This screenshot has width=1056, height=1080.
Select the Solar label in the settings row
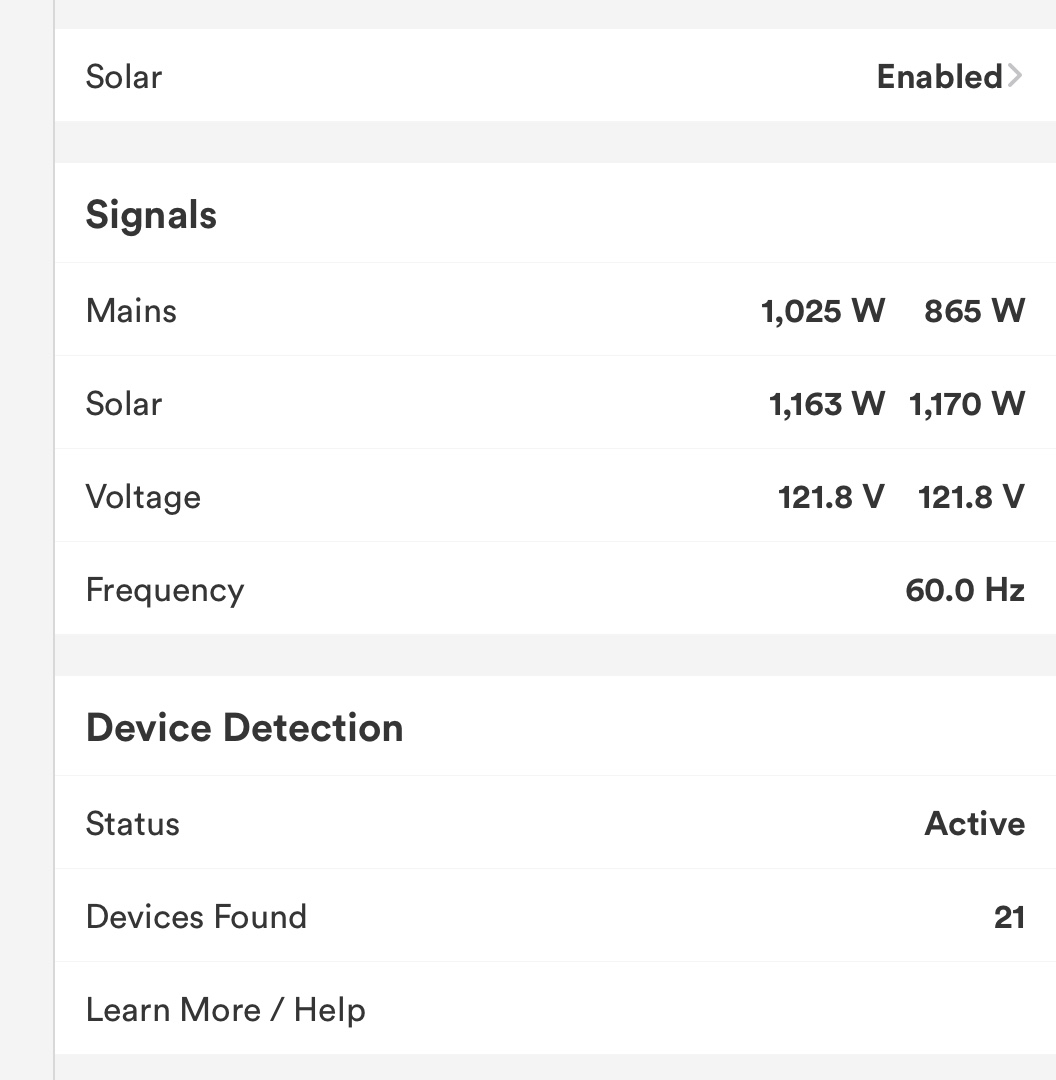(x=124, y=77)
